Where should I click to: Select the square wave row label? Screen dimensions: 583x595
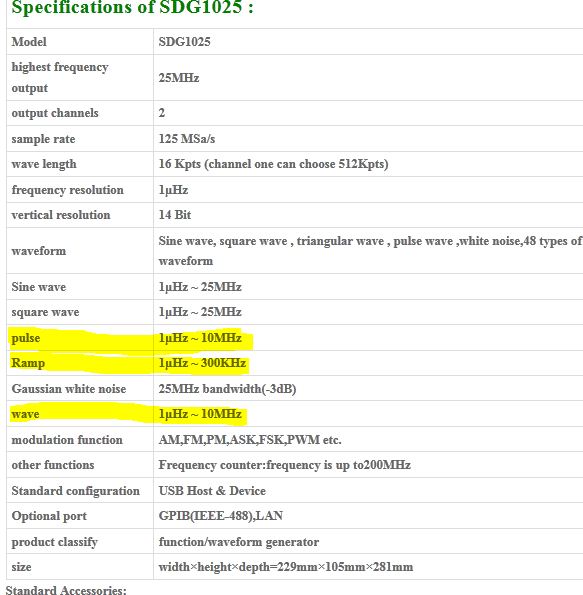pos(46,312)
